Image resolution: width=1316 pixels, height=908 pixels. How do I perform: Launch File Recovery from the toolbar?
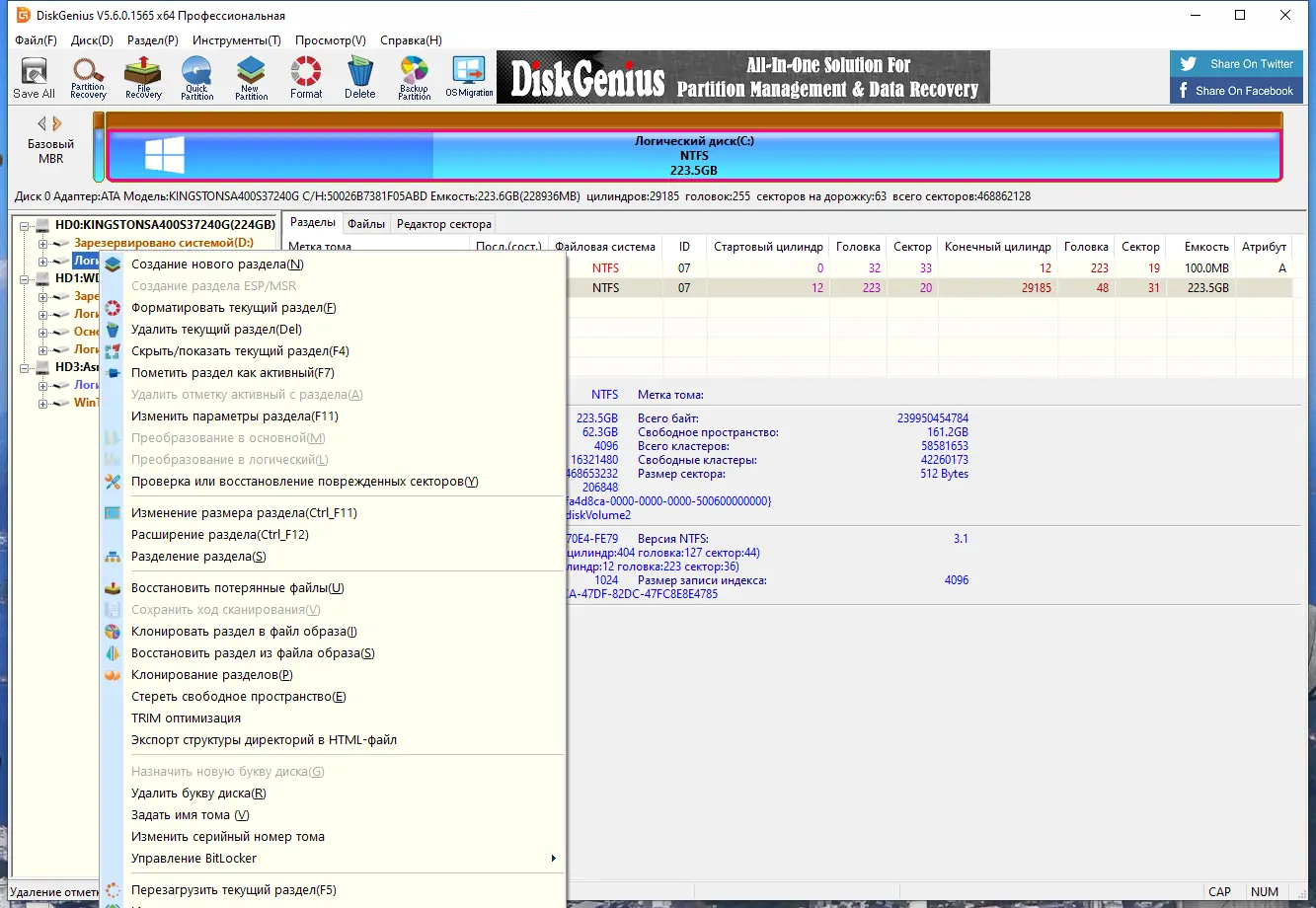click(x=143, y=78)
